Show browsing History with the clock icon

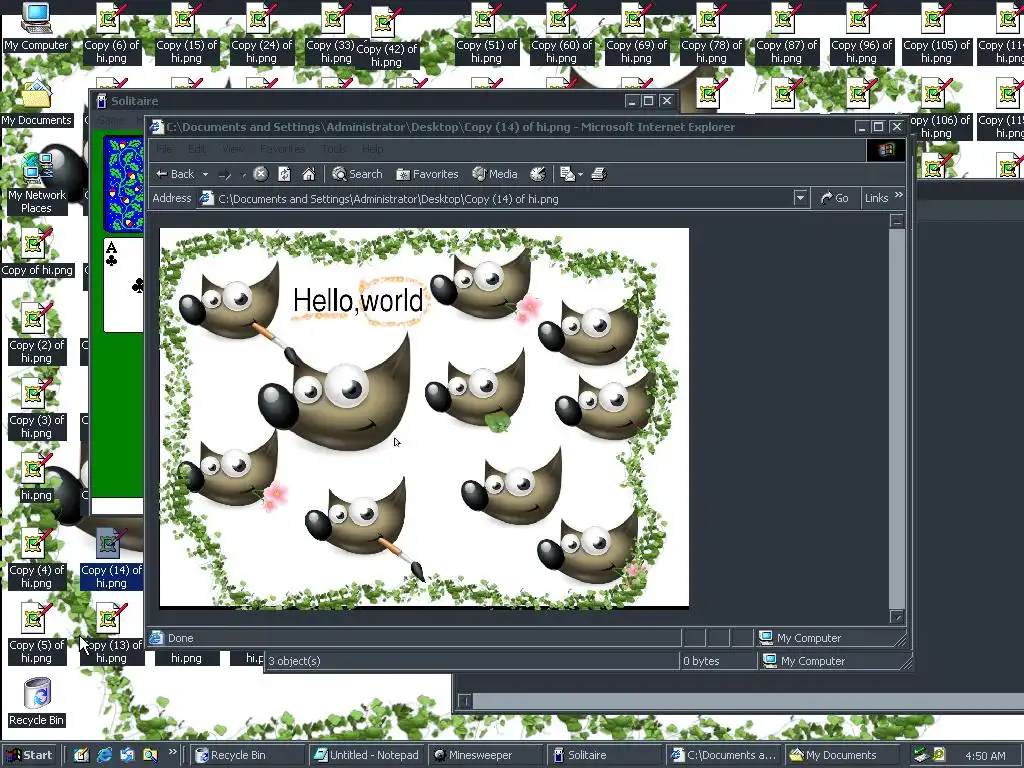click(537, 174)
